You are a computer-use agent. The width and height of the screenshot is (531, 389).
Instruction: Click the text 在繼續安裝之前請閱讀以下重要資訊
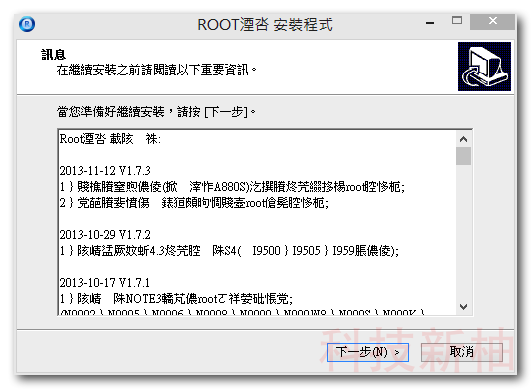(157, 70)
